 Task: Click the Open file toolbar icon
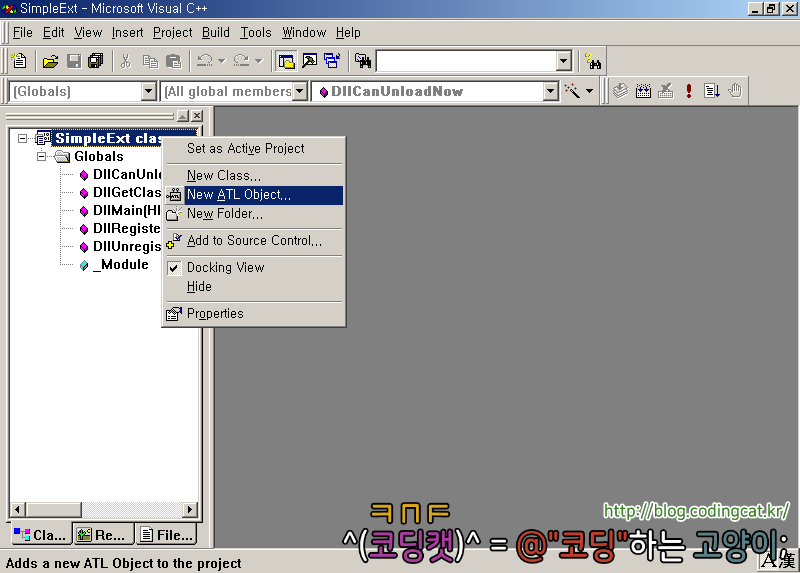(51, 61)
